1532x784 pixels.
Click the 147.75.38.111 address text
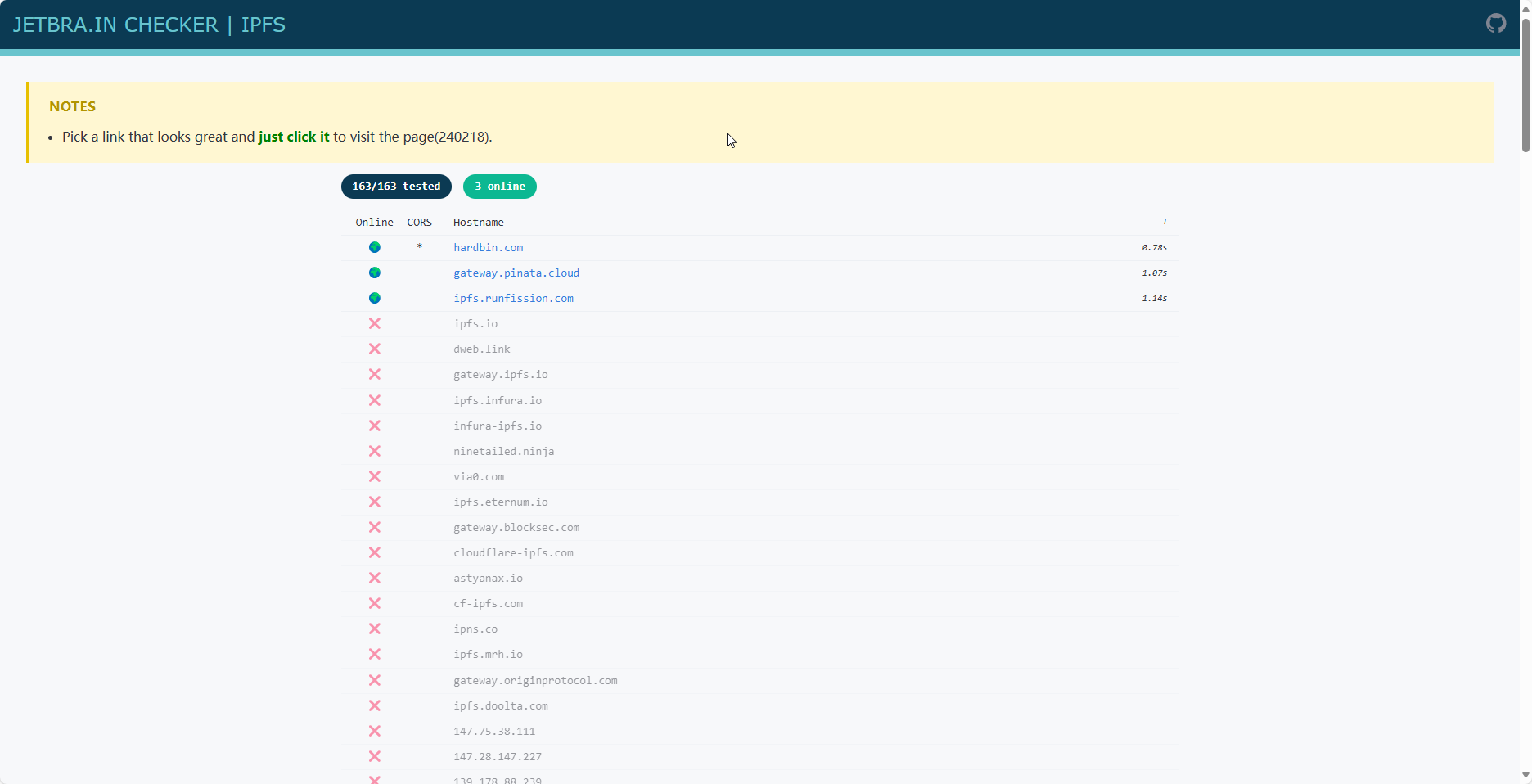click(494, 731)
